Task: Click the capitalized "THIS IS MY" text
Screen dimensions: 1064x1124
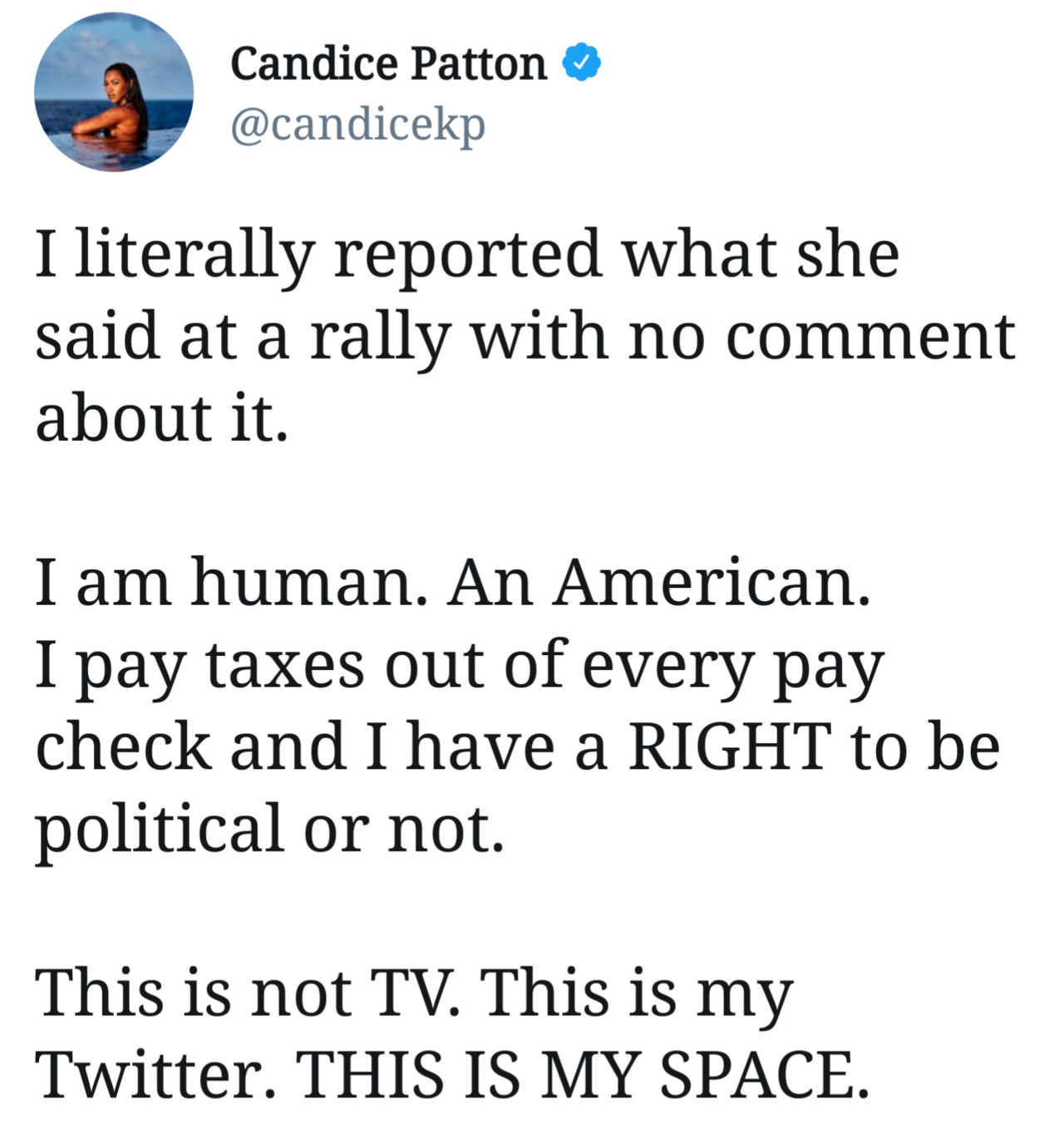Action: pos(468,1075)
